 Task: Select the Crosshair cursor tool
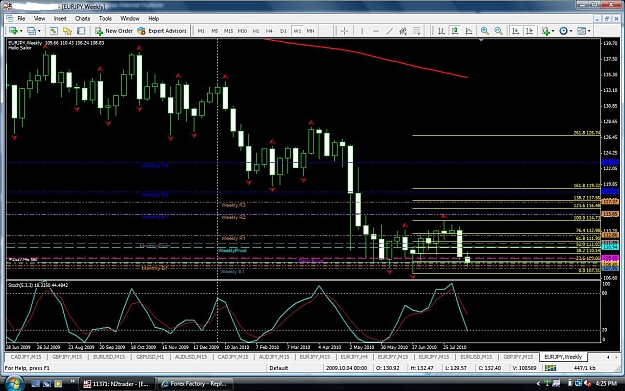click(x=344, y=31)
